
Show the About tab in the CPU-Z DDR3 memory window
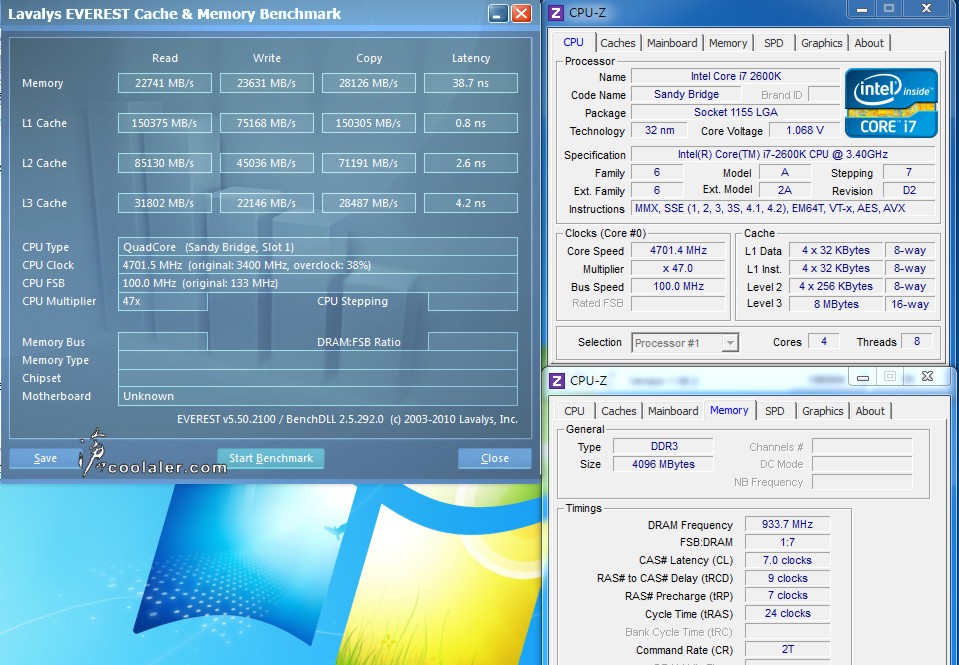pos(870,411)
